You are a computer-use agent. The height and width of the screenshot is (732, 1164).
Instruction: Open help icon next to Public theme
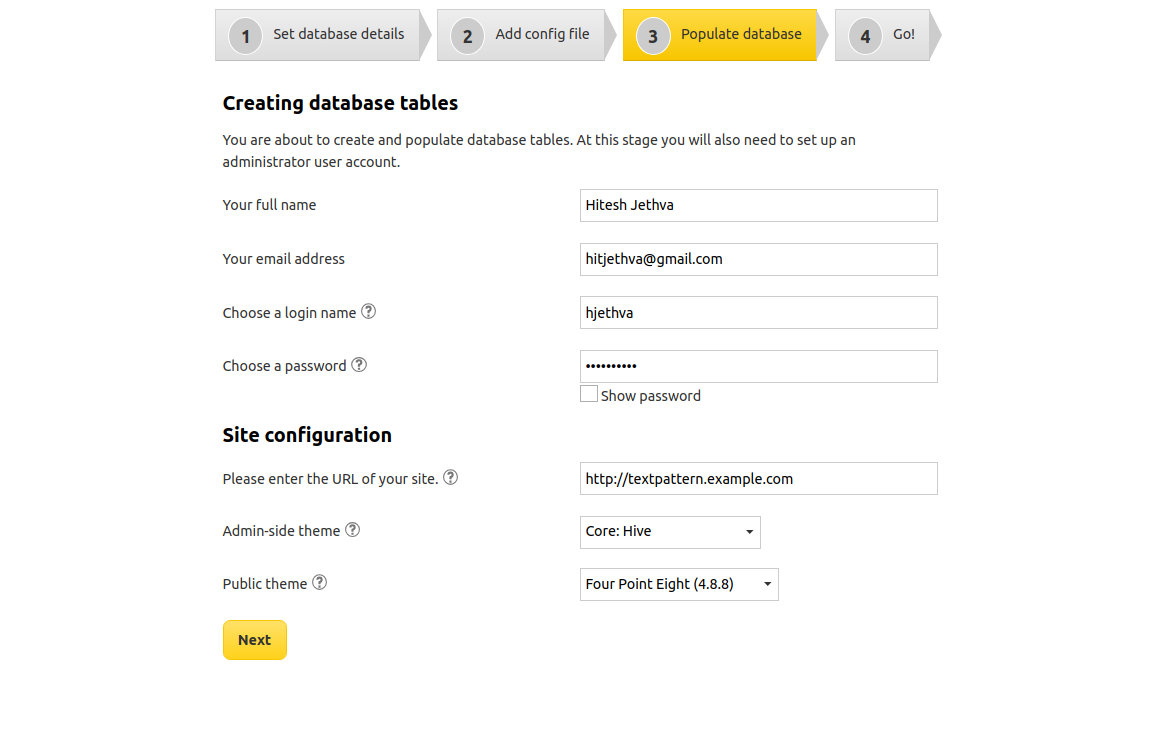[319, 583]
